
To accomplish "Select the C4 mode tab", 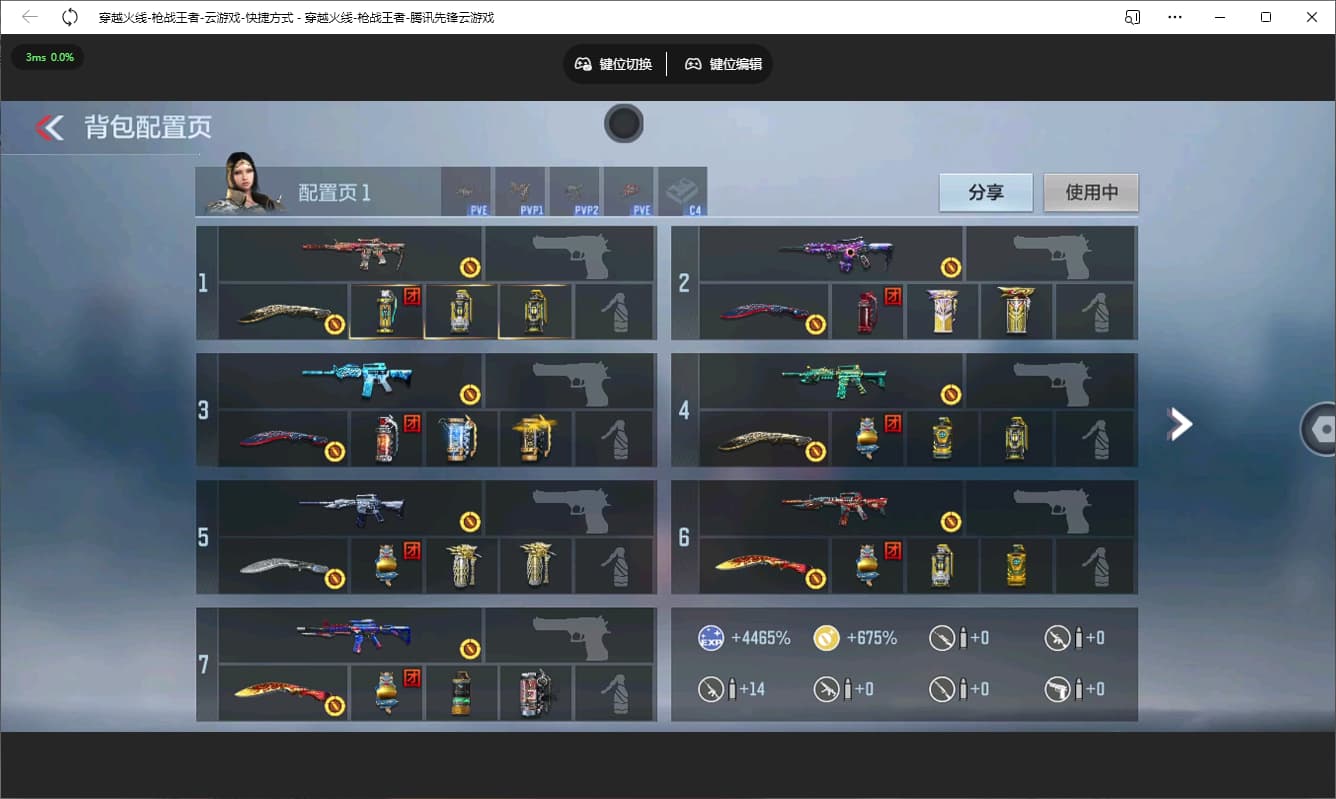I will 682,191.
